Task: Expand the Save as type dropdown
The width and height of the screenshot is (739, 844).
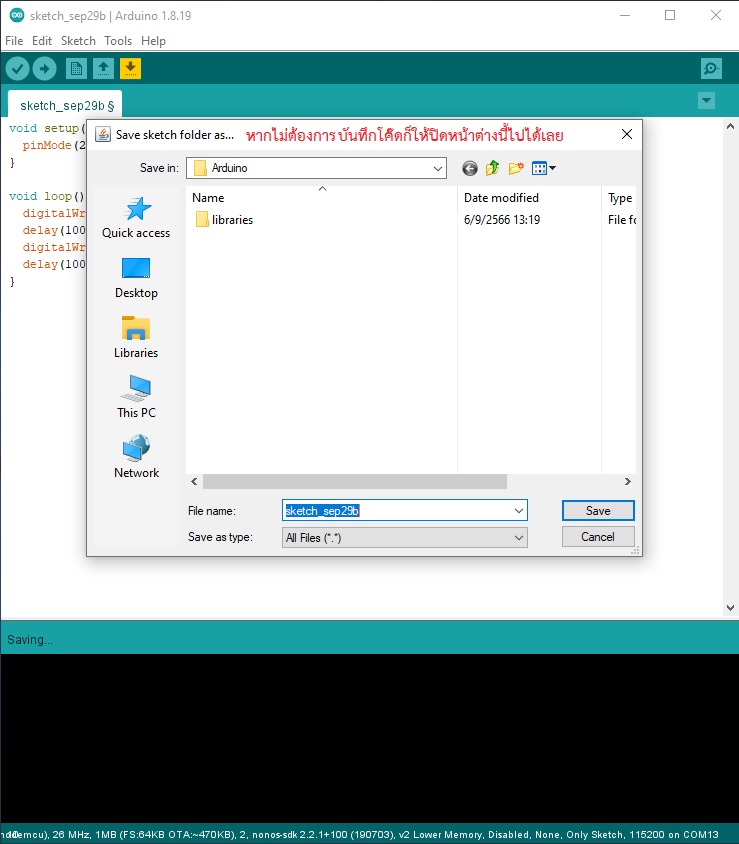Action: (x=519, y=538)
